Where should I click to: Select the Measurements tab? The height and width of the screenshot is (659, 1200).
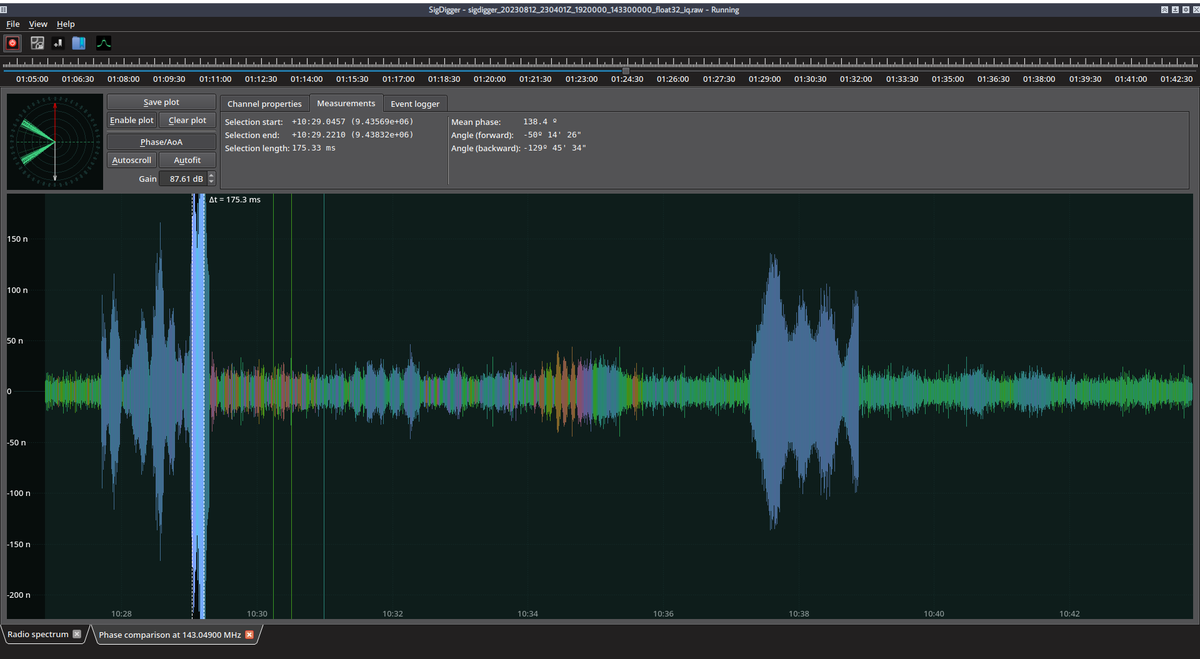point(346,103)
